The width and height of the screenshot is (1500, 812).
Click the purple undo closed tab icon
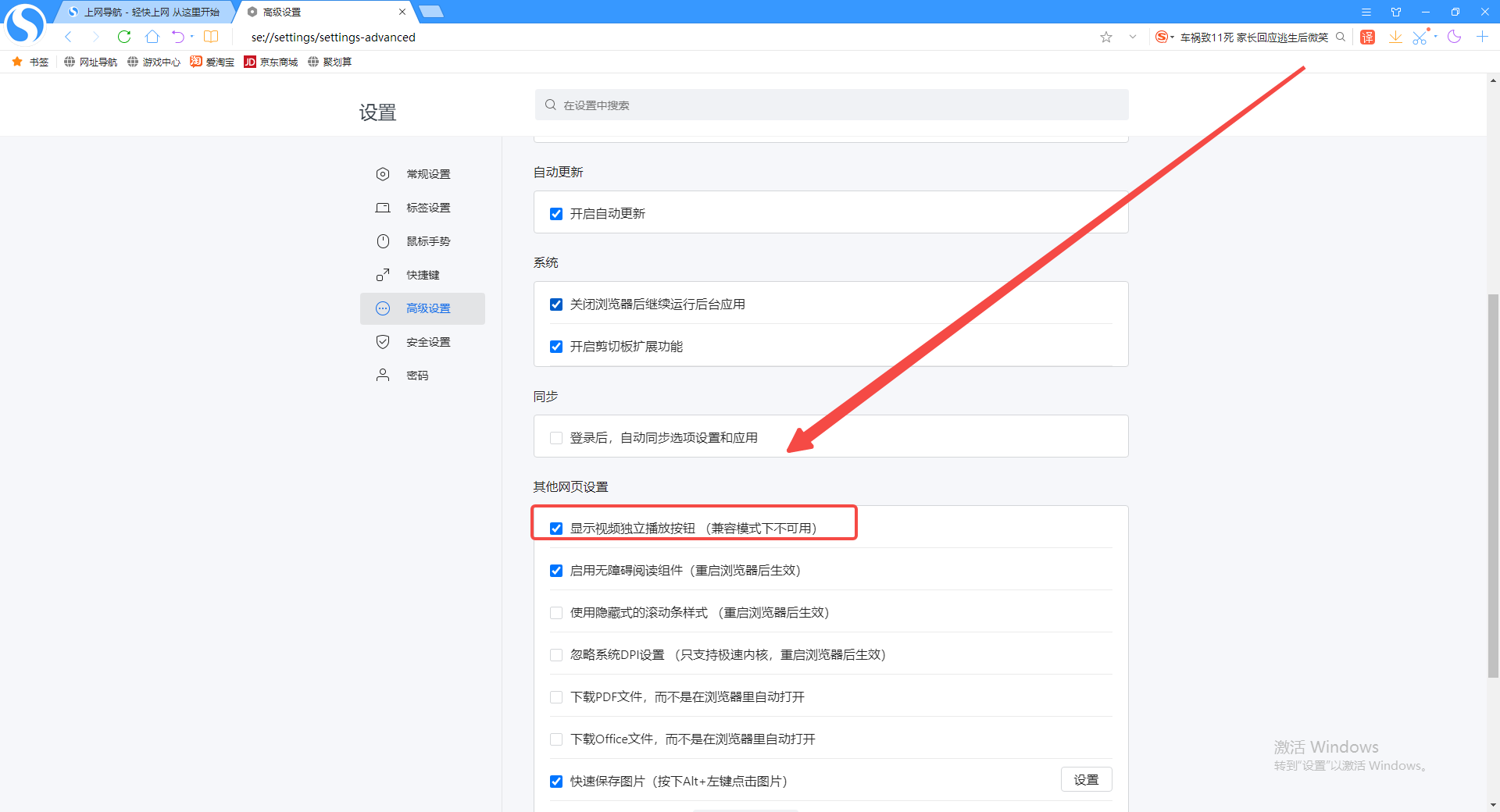(x=178, y=37)
